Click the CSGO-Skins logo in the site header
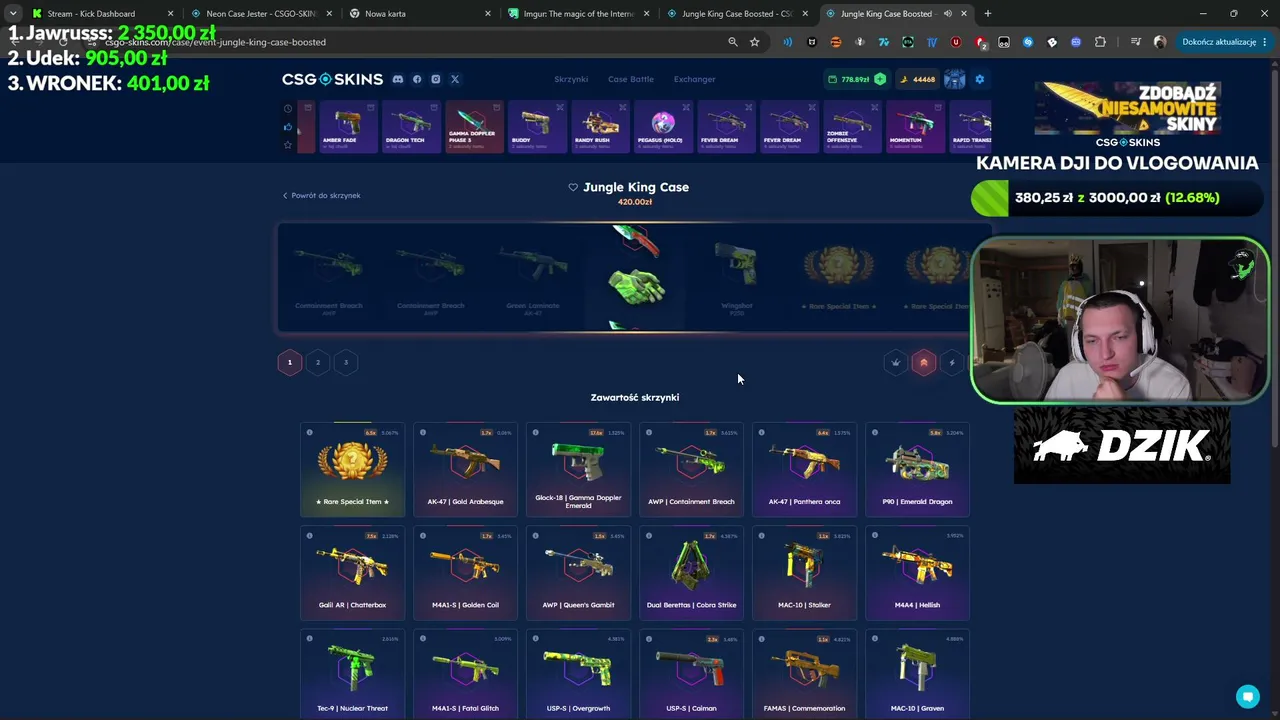 (x=332, y=79)
